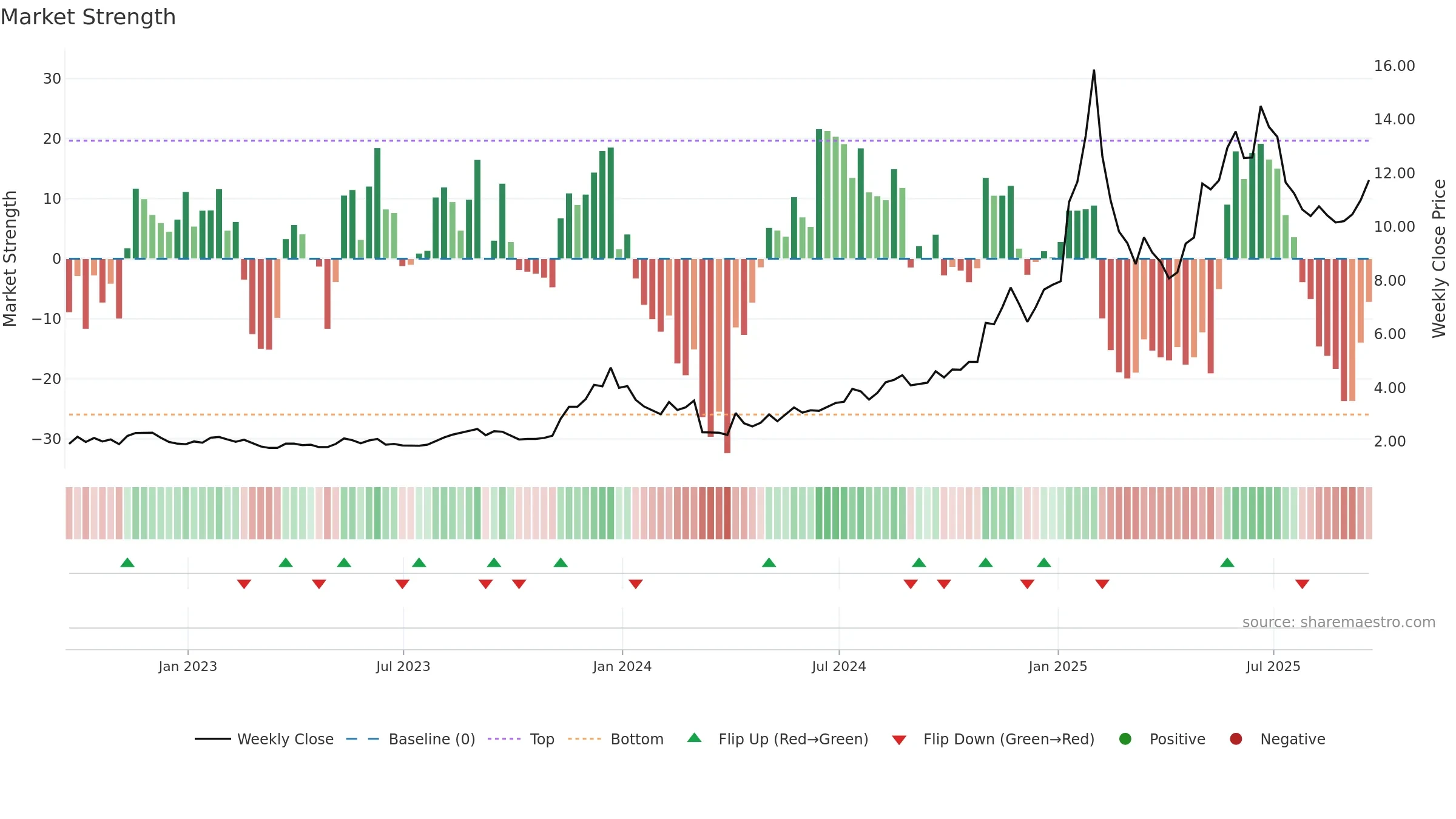Click the last red flip-down marker after Jul 2025
The width and height of the screenshot is (1456, 819).
click(x=1303, y=584)
